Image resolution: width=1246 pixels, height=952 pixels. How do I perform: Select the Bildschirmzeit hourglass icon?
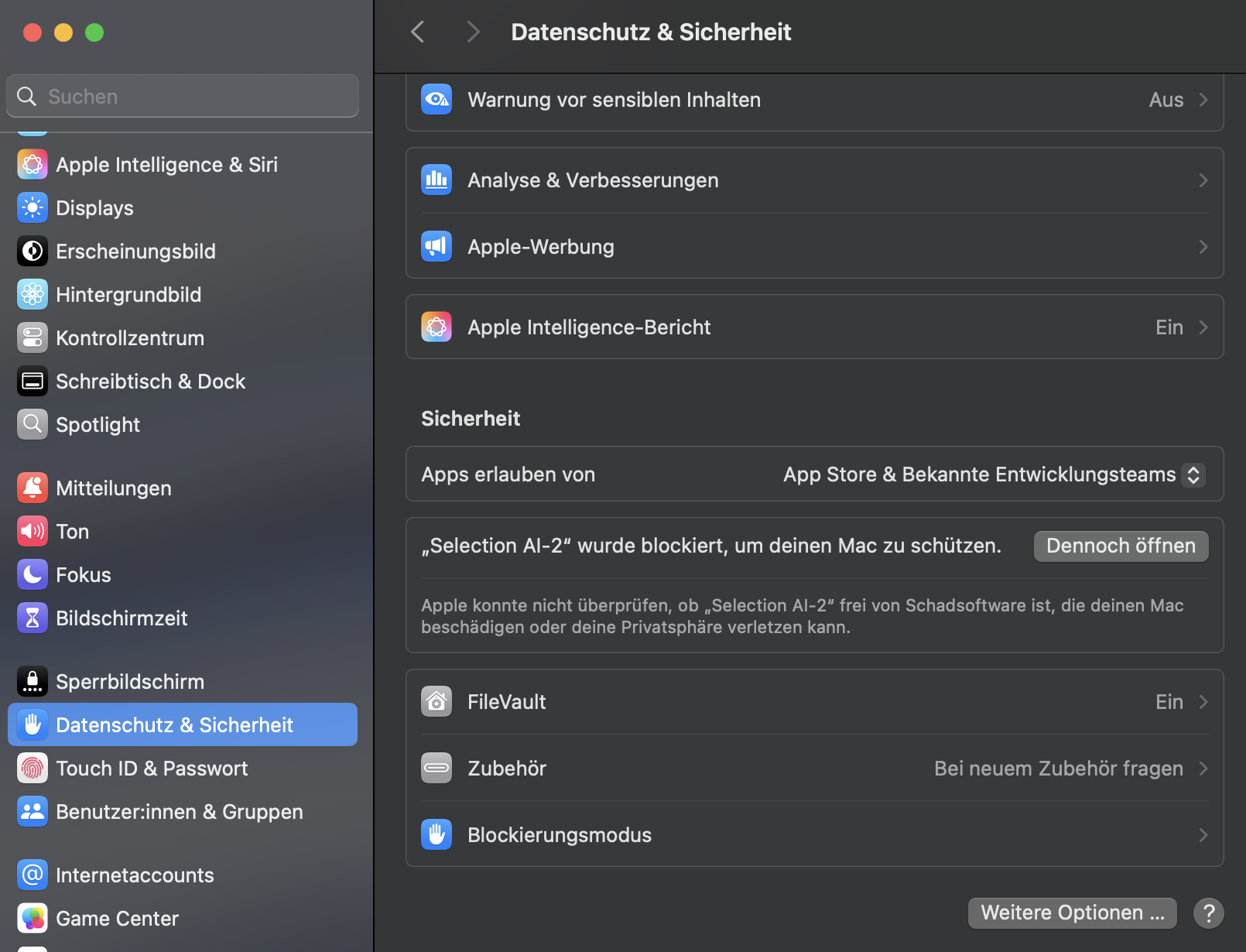pyautogui.click(x=33, y=618)
